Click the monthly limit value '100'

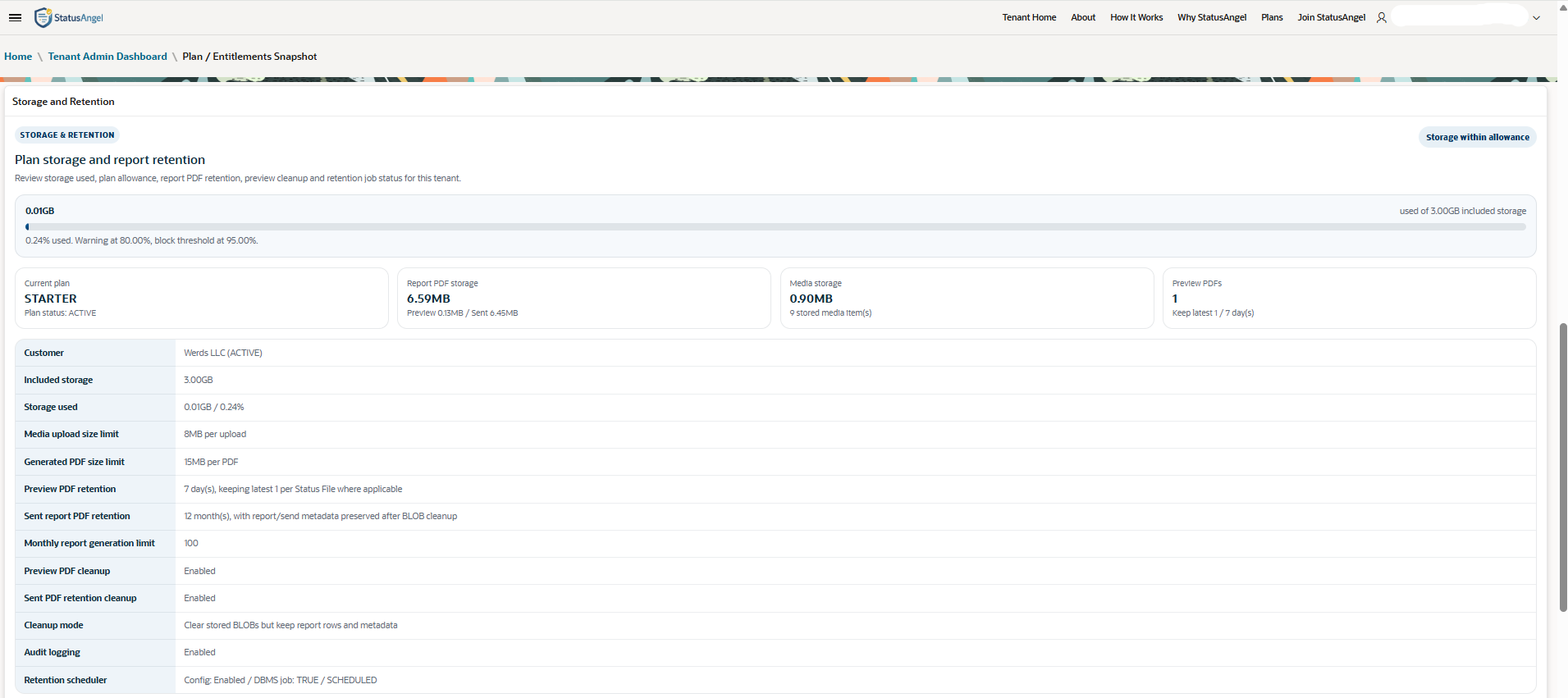pos(191,543)
